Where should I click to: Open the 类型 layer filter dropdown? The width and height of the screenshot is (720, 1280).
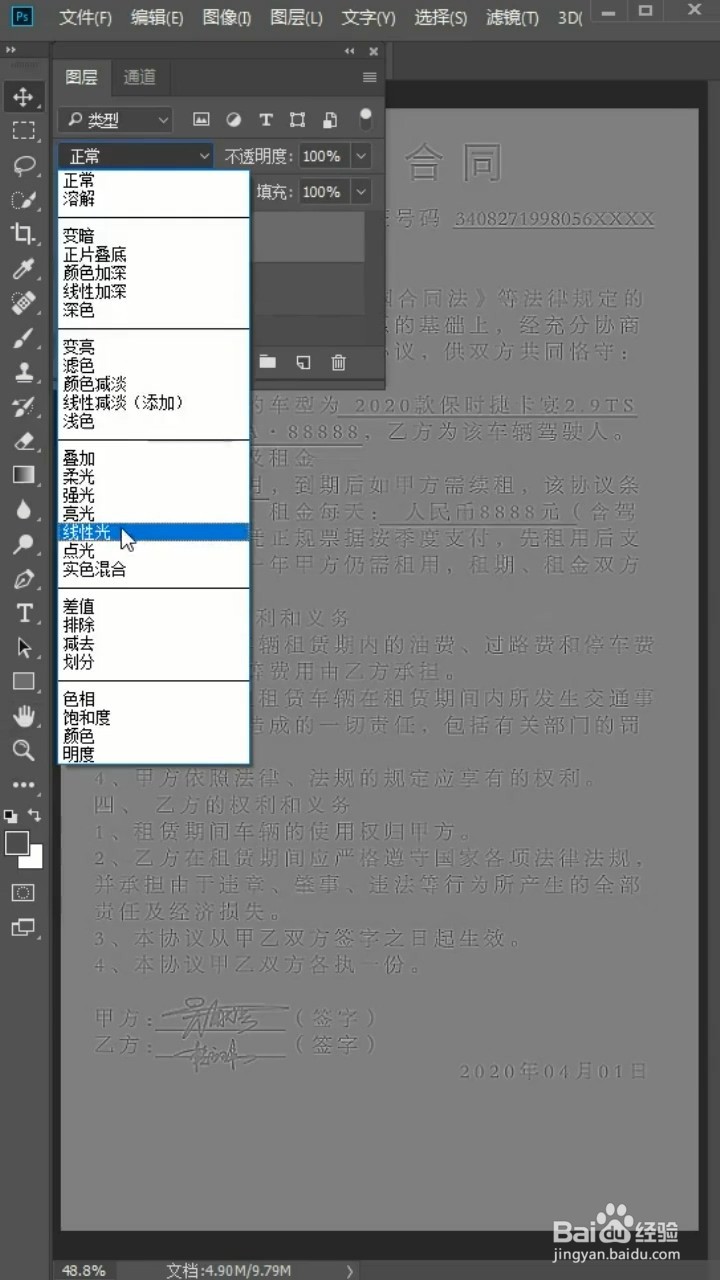click(x=116, y=120)
